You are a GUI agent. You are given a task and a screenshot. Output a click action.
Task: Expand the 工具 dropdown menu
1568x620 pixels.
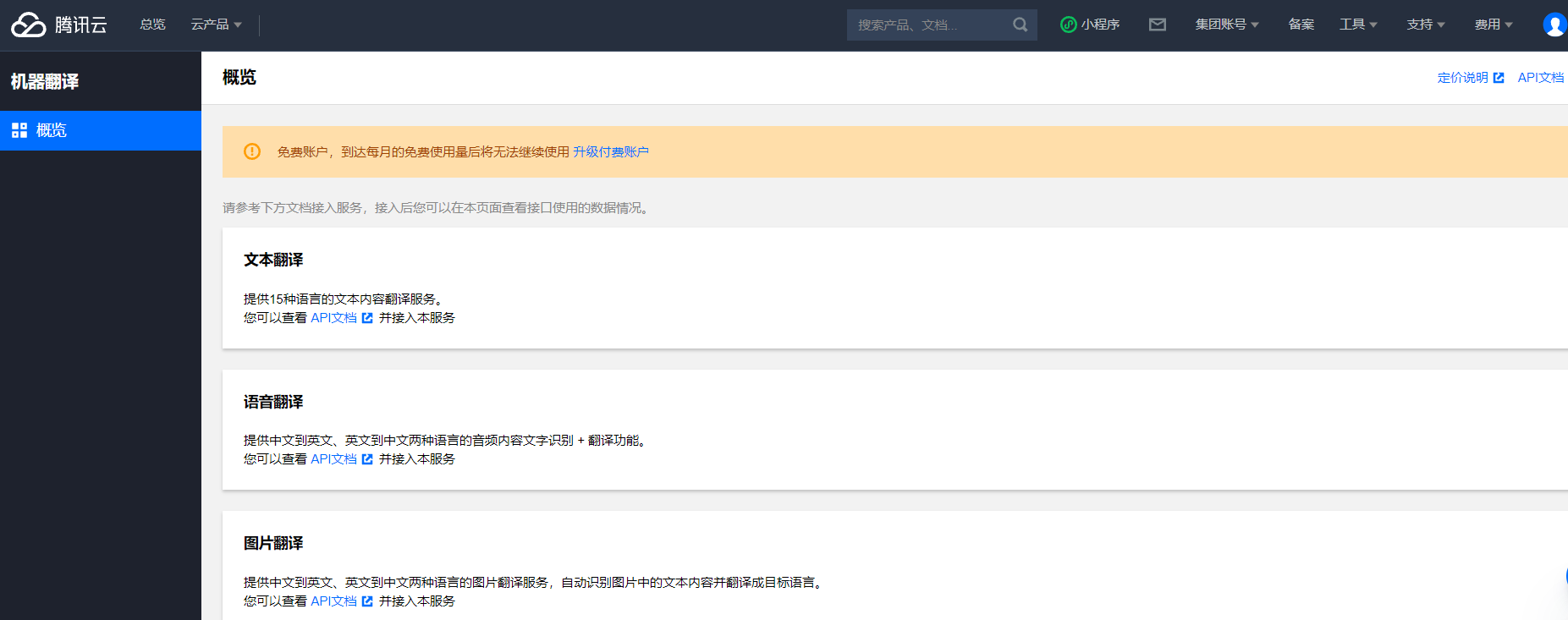1358,25
